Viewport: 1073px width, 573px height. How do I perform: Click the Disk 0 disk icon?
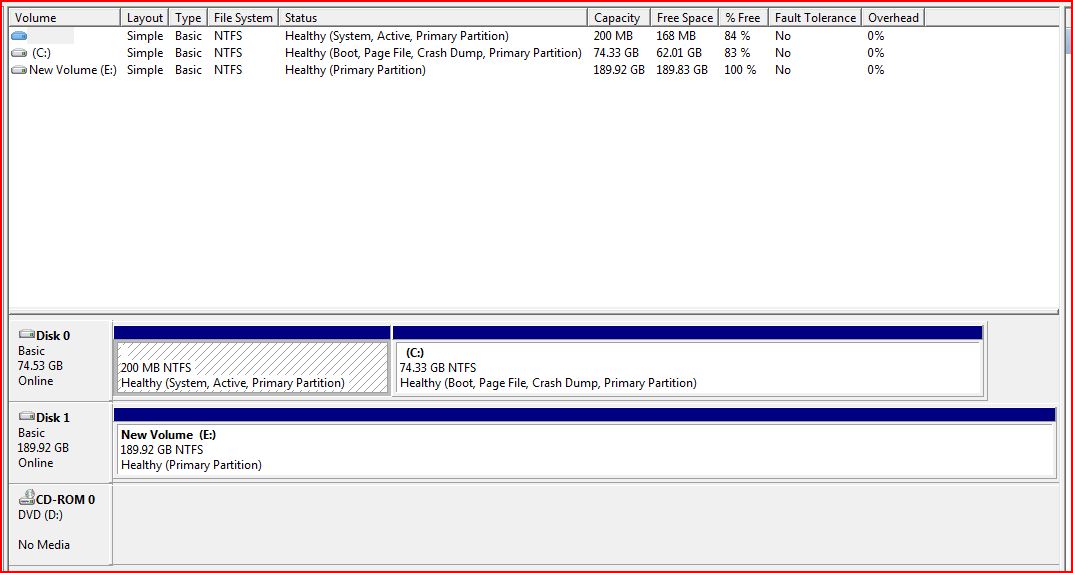26,335
